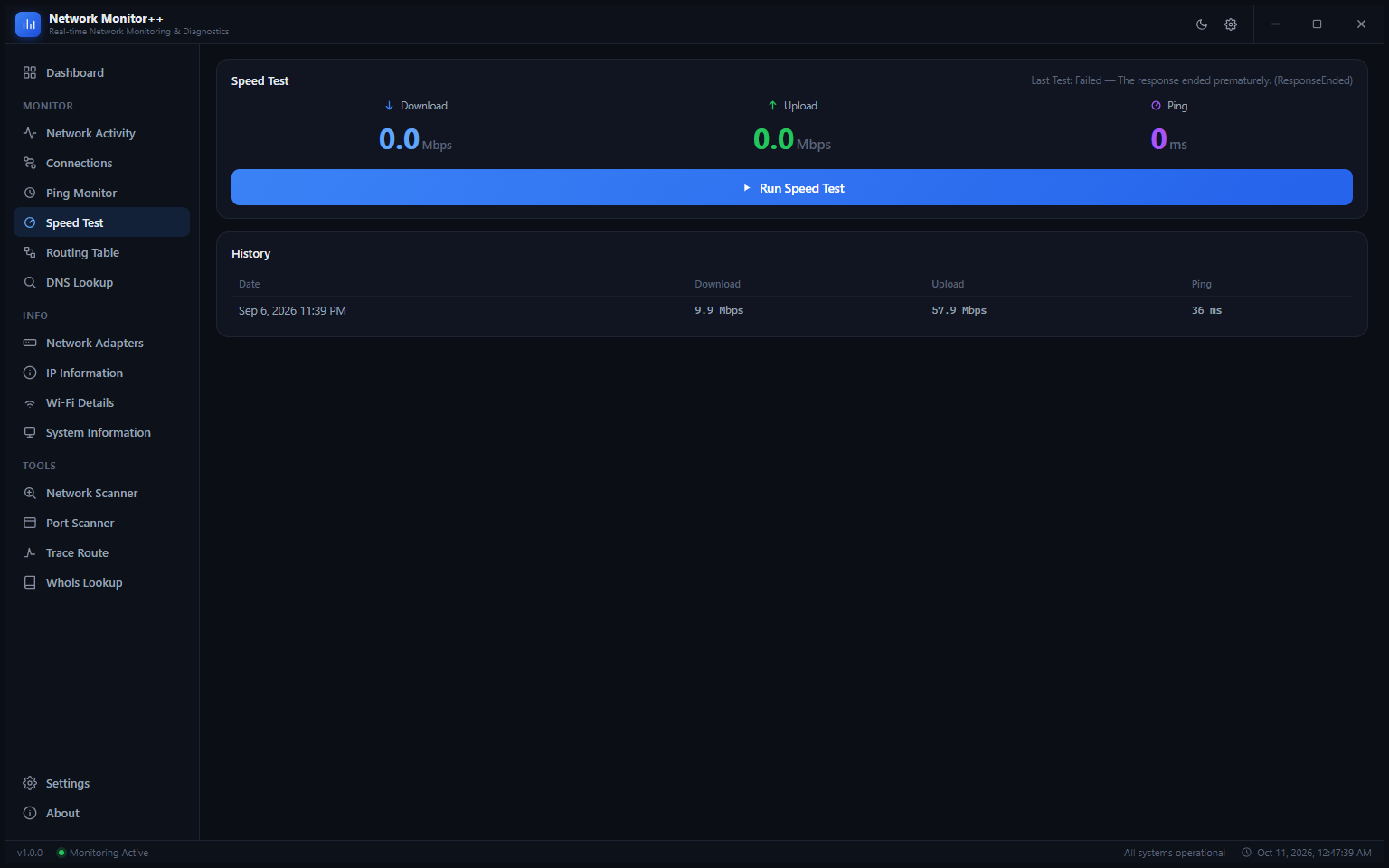Click the History Download column header

[717, 284]
